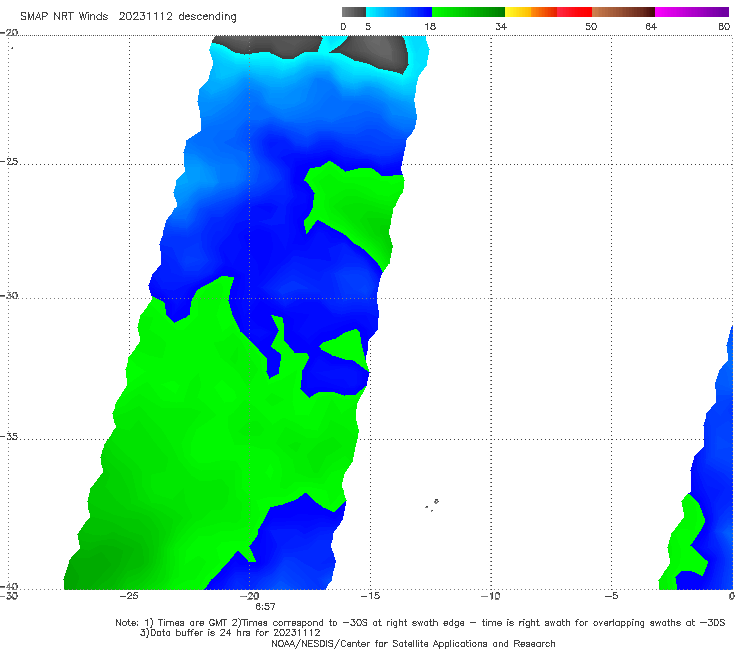The height and width of the screenshot is (650, 740).
Task: Click the longitude axis label -20 under the map
Action: click(x=250, y=596)
